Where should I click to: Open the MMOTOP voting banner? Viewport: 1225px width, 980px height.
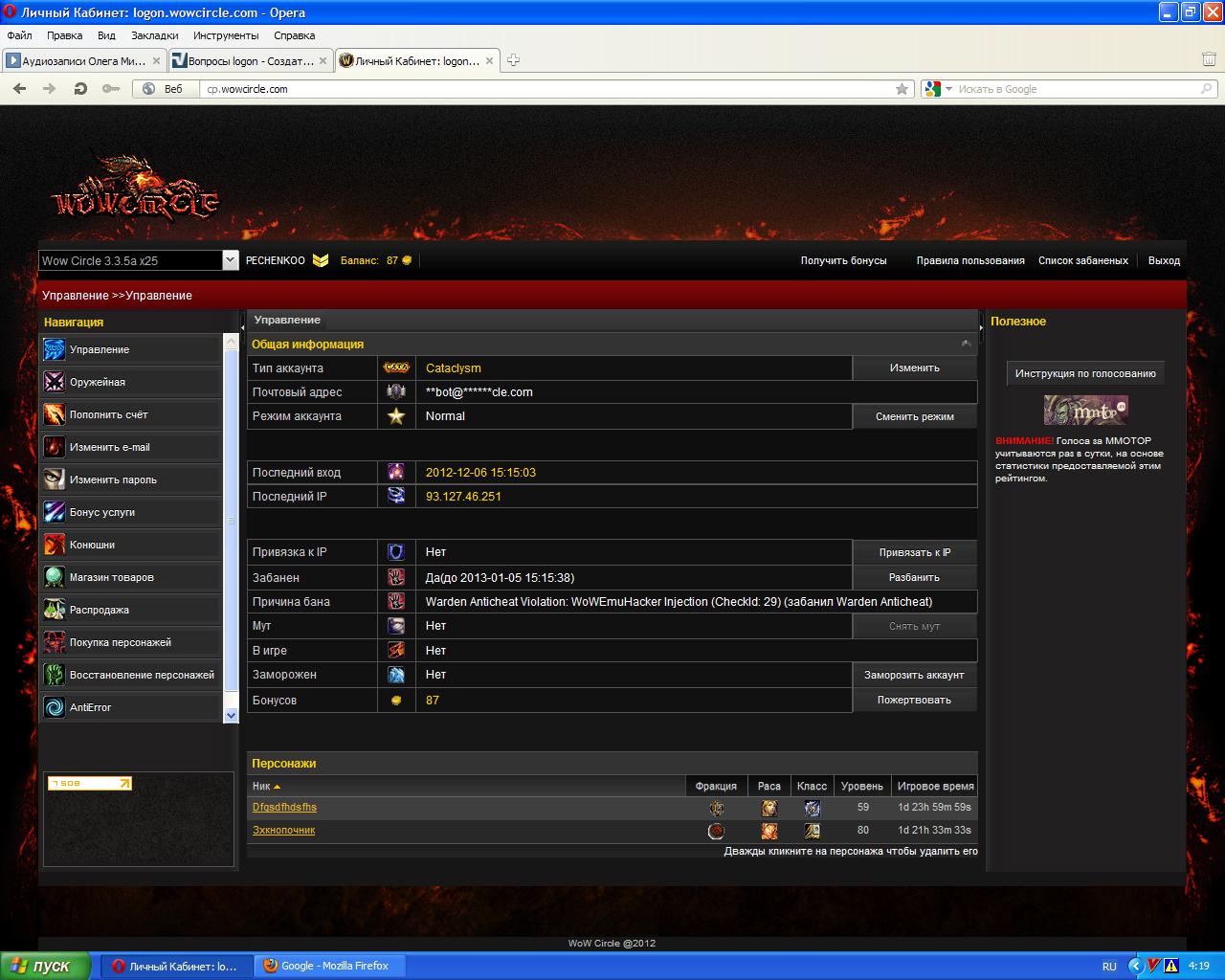coord(1086,411)
